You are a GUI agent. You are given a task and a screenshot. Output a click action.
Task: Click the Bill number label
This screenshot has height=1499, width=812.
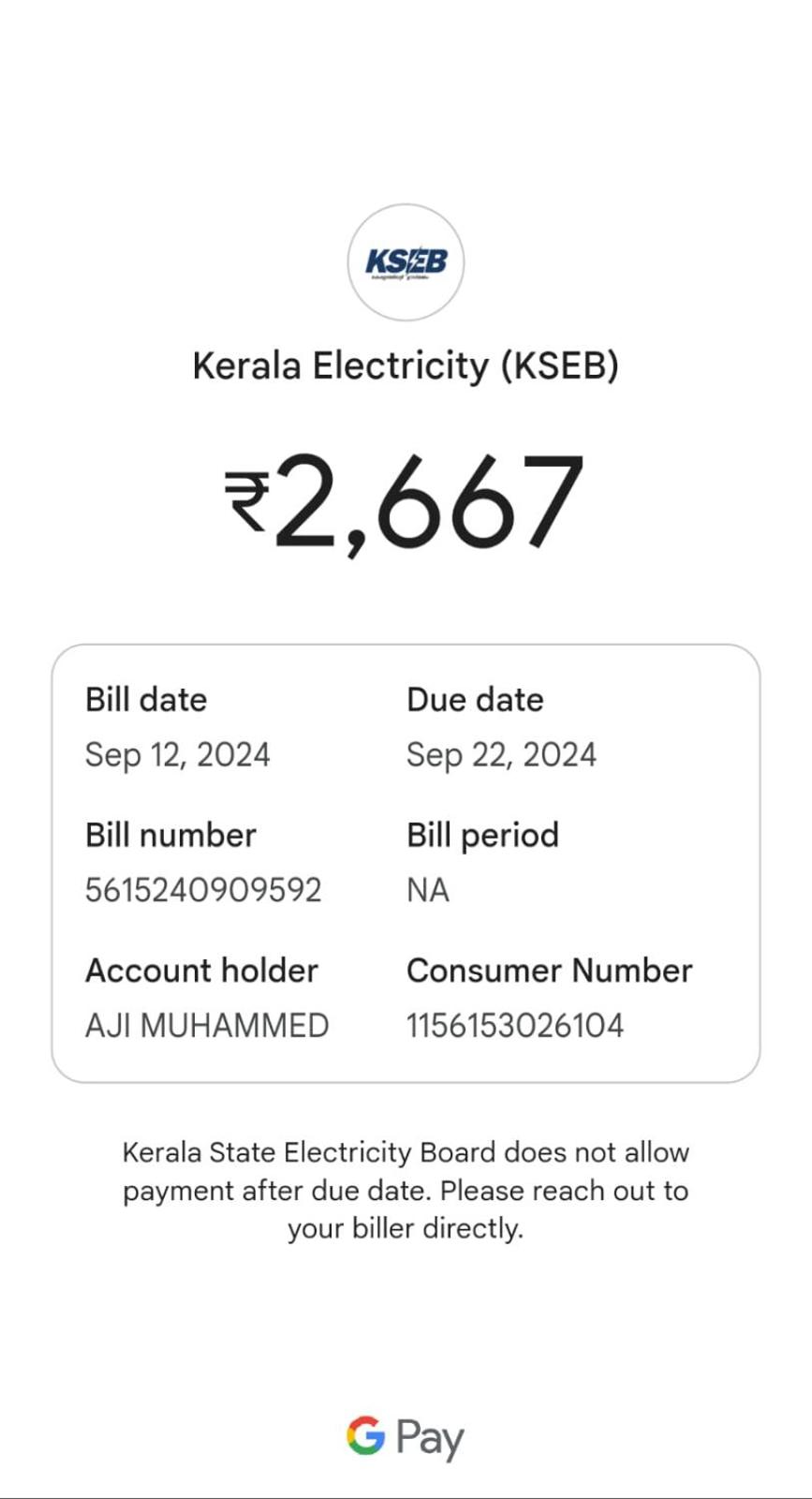[x=170, y=835]
